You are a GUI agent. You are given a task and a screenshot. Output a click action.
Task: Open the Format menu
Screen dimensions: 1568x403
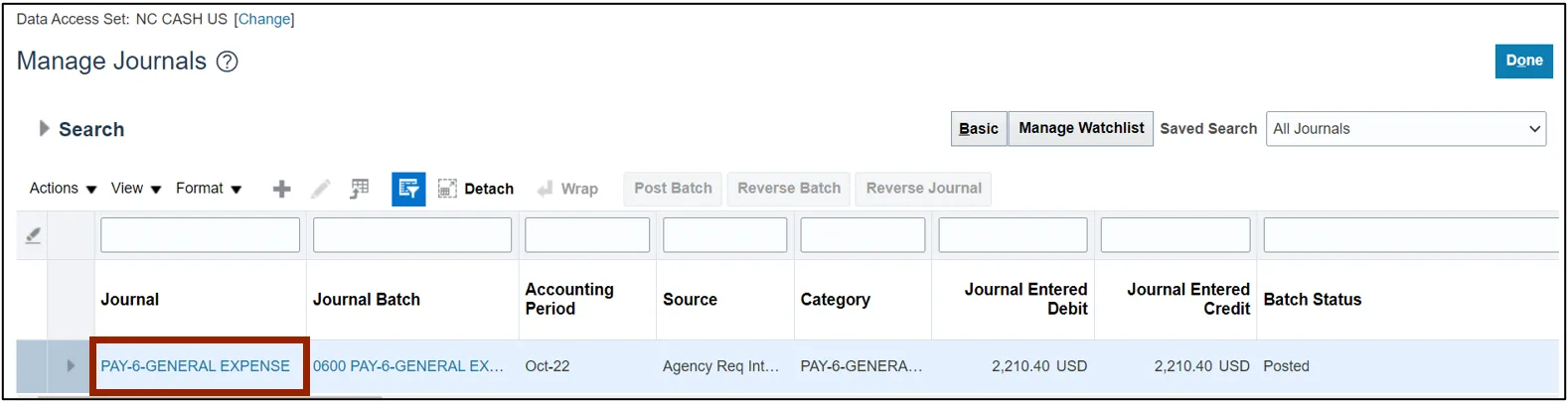click(x=209, y=189)
